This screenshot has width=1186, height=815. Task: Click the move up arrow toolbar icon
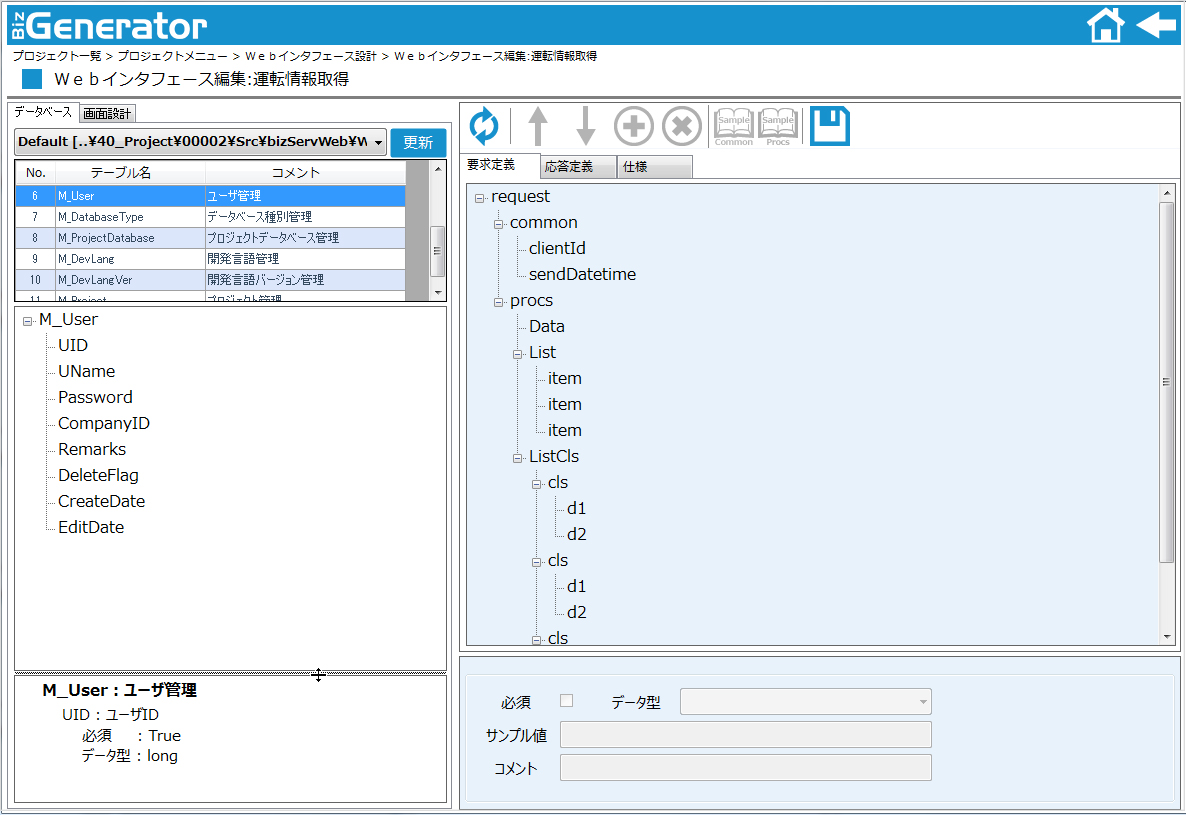pyautogui.click(x=538, y=126)
